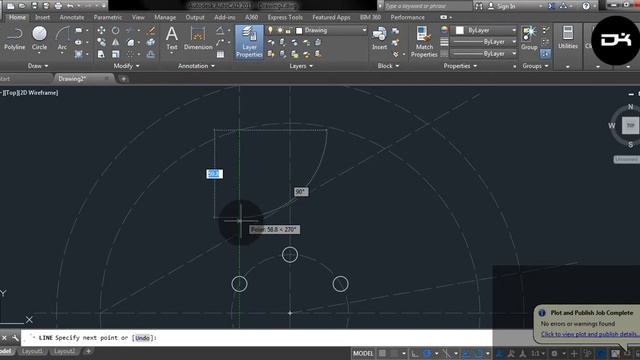The width and height of the screenshot is (640, 360).
Task: Click the command line customize wrench icon
Action: 15,338
